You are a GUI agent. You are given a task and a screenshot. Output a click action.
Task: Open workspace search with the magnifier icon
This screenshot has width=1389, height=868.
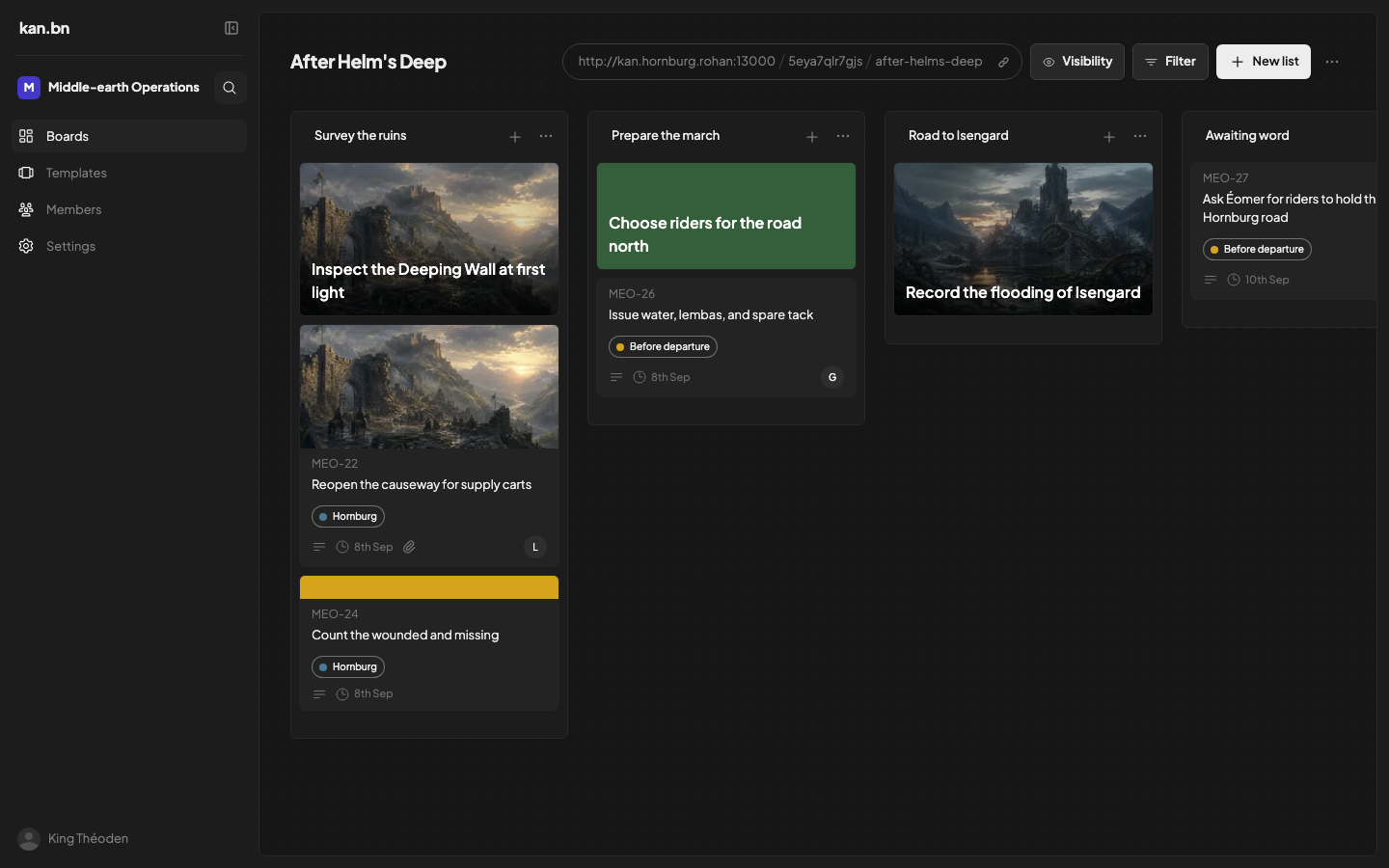click(230, 88)
